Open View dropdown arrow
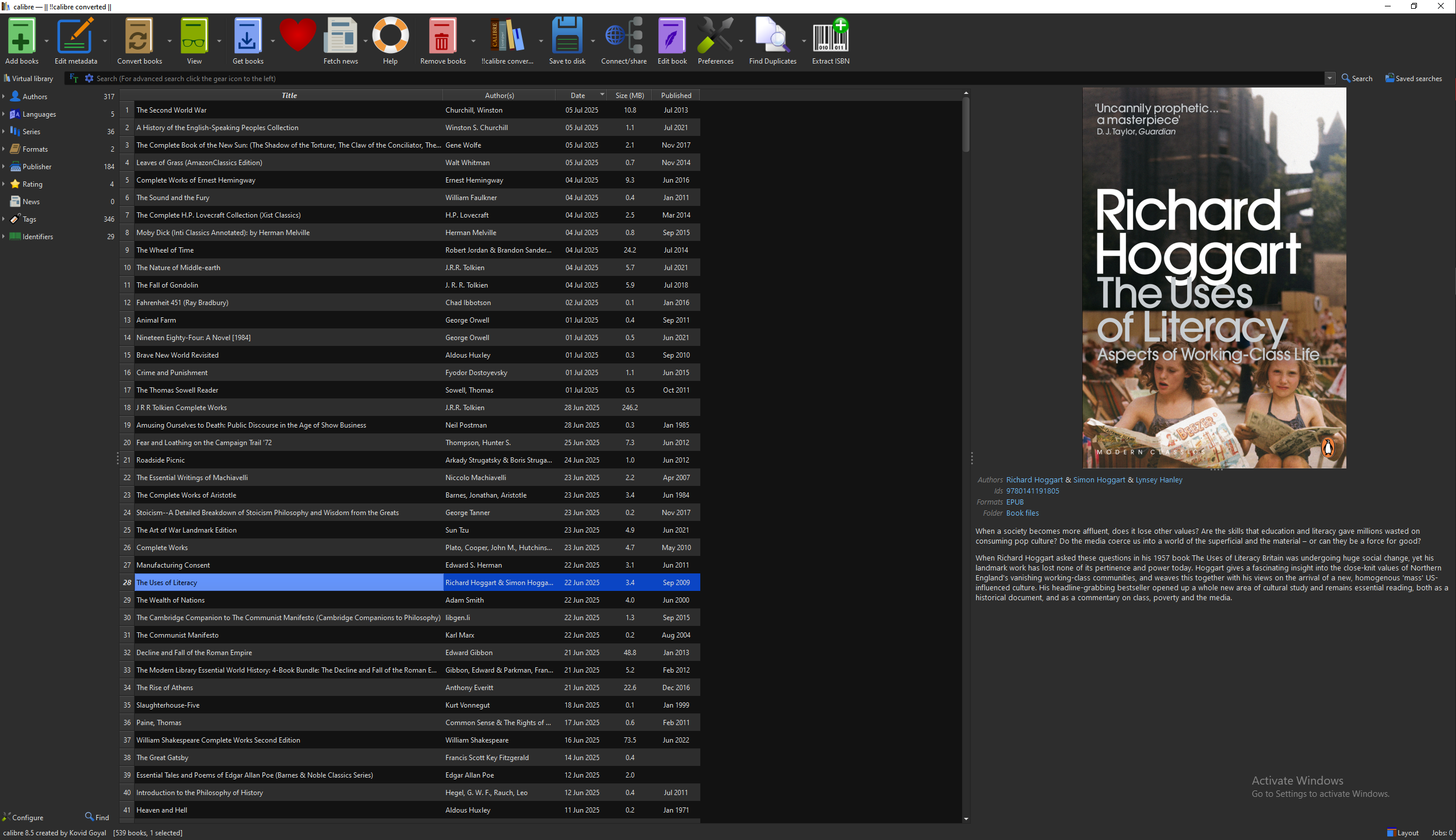Screen dimensions: 1456x840 219,41
